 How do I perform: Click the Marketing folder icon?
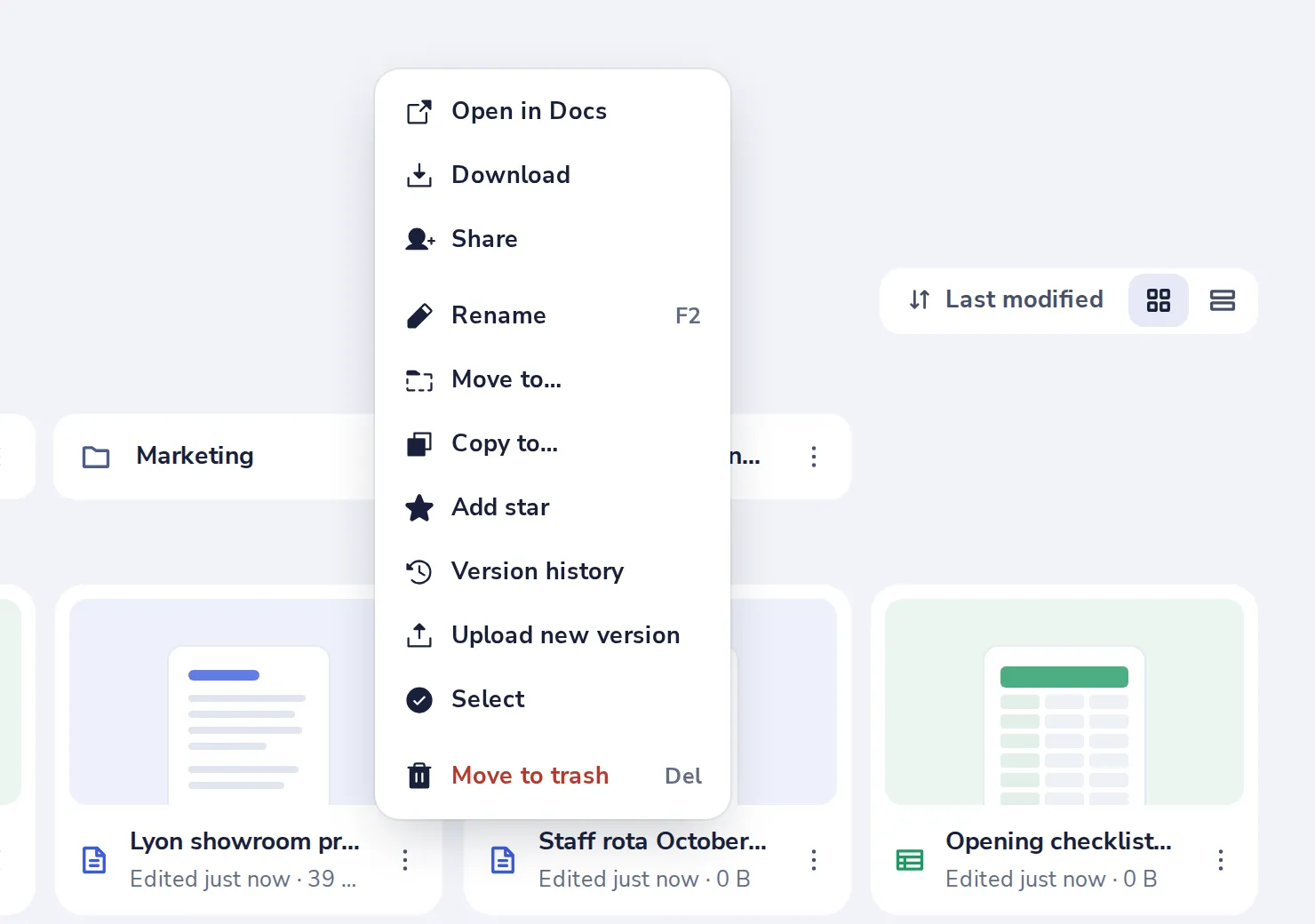96,457
